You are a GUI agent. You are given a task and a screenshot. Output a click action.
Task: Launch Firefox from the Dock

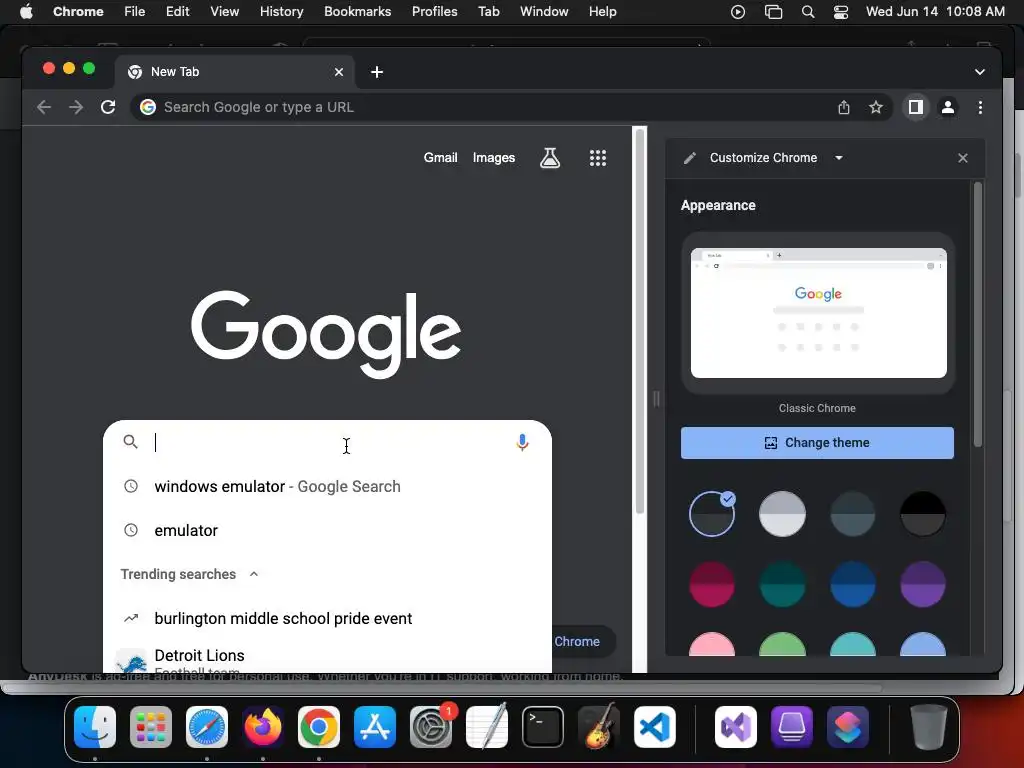pos(263,726)
